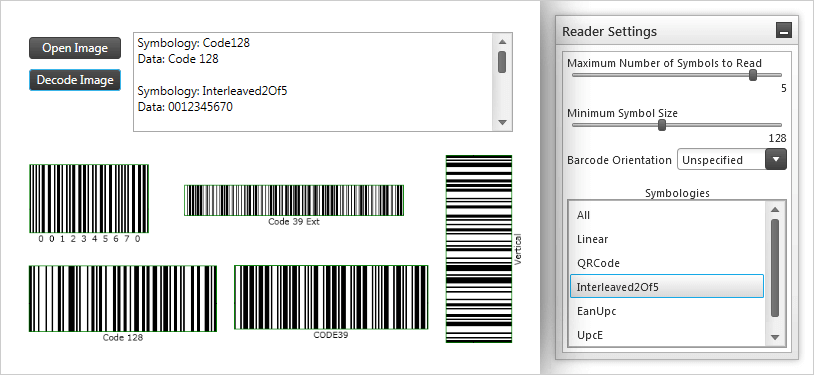Click the Maximum Number of Symbols slider thumb
This screenshot has height=375, width=814.
point(753,75)
